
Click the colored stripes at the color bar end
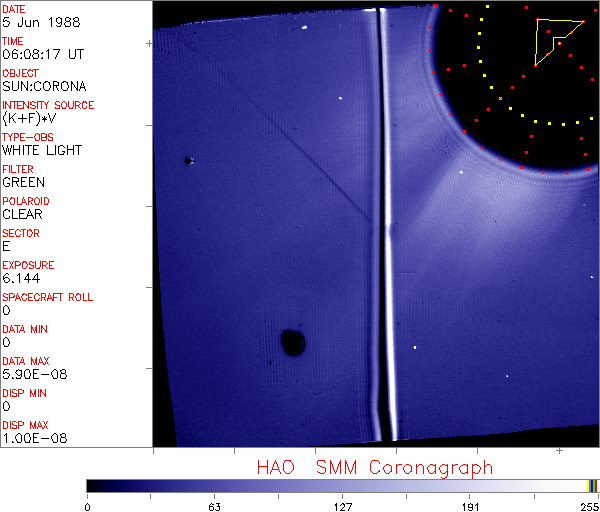coord(592,486)
